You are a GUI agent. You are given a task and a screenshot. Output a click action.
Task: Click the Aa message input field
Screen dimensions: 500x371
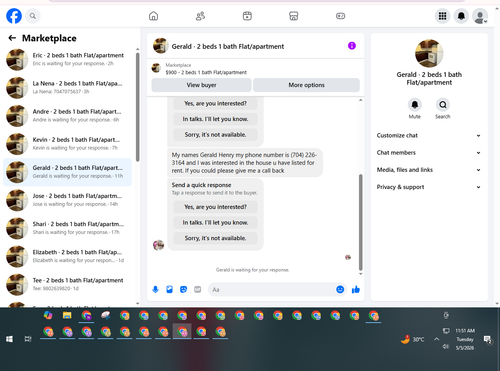272,289
